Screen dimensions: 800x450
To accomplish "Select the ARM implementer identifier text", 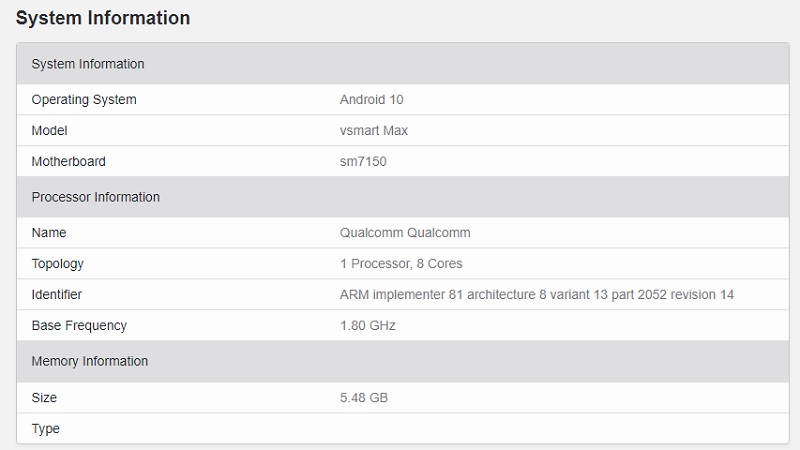I will [x=537, y=294].
